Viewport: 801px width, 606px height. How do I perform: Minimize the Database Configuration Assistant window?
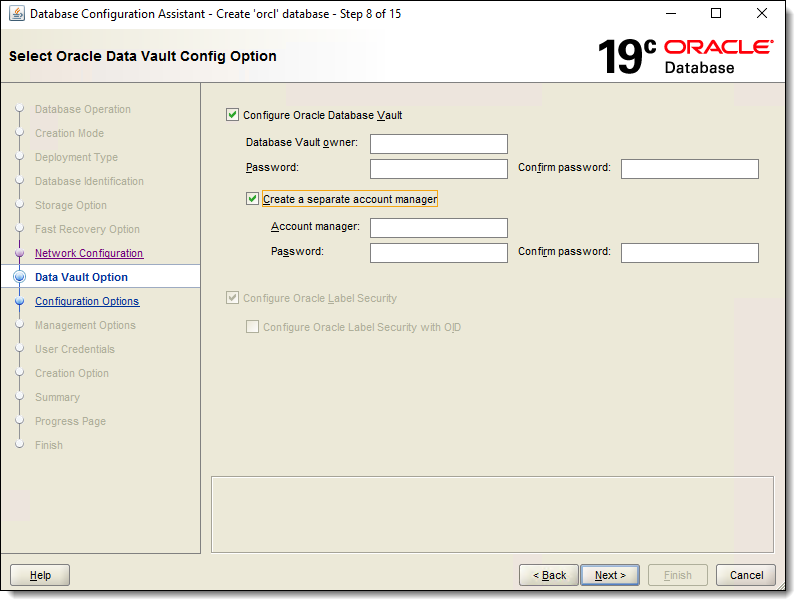671,13
